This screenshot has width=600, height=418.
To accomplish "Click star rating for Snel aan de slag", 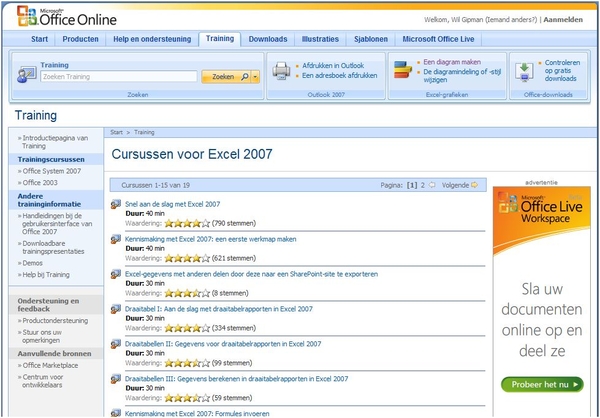I will point(187,223).
